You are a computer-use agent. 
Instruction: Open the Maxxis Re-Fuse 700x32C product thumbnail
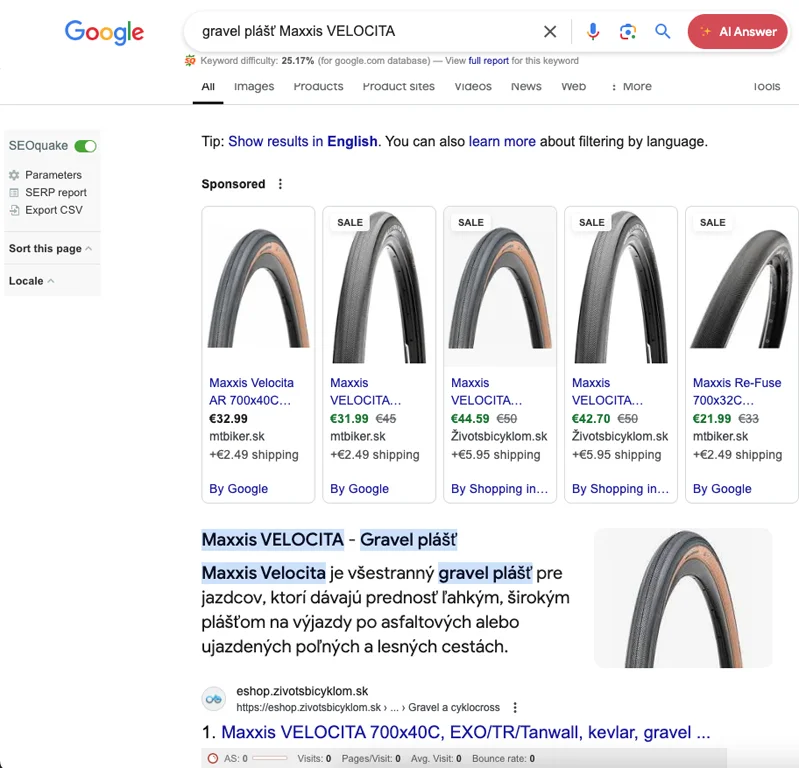tap(741, 288)
